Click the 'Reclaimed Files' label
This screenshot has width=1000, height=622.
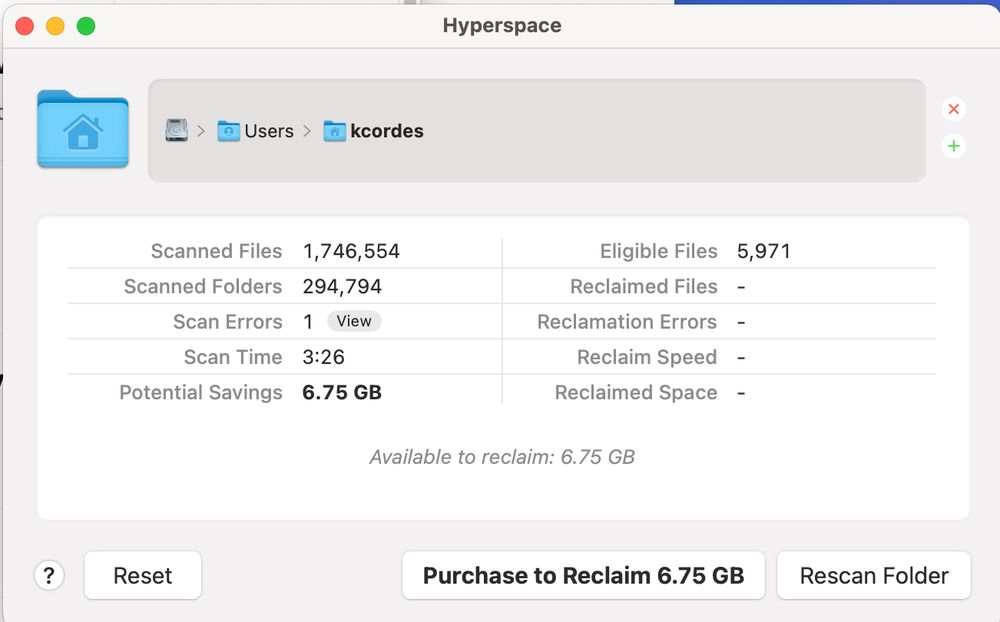point(643,286)
